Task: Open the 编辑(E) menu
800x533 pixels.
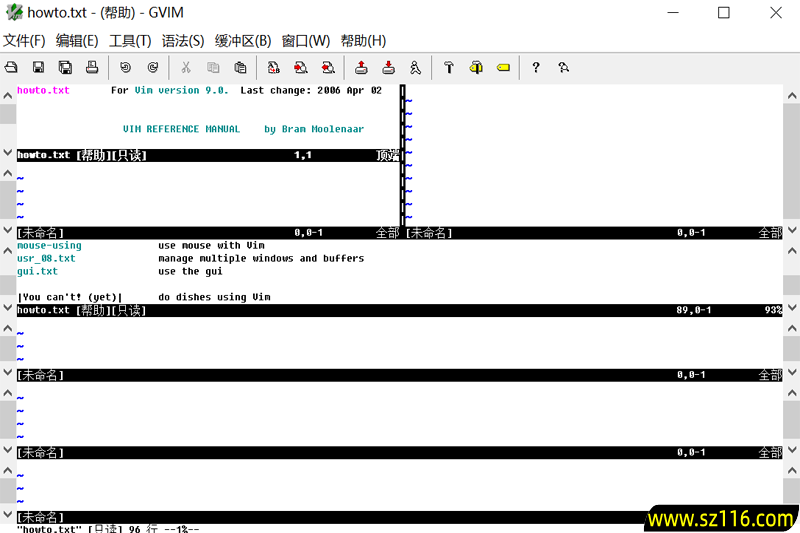Action: 77,41
